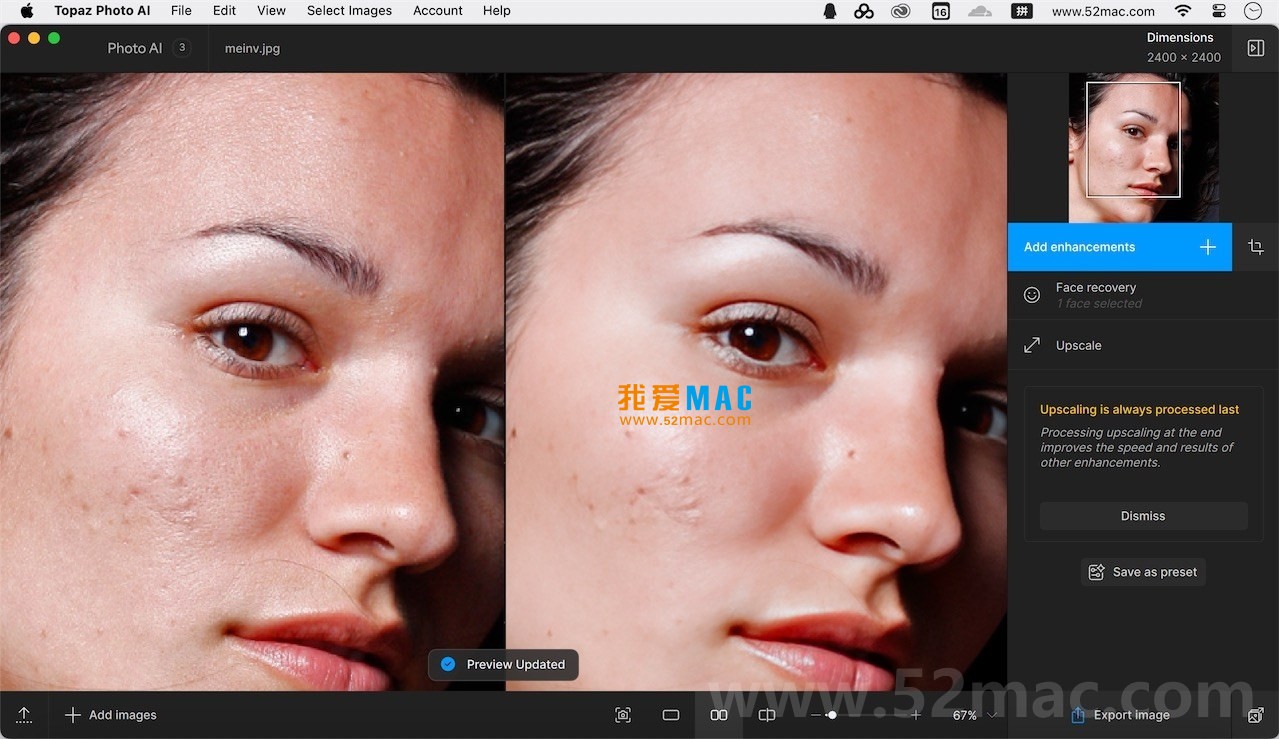The width and height of the screenshot is (1279, 739).
Task: Open the Account menu
Action: 437,11
